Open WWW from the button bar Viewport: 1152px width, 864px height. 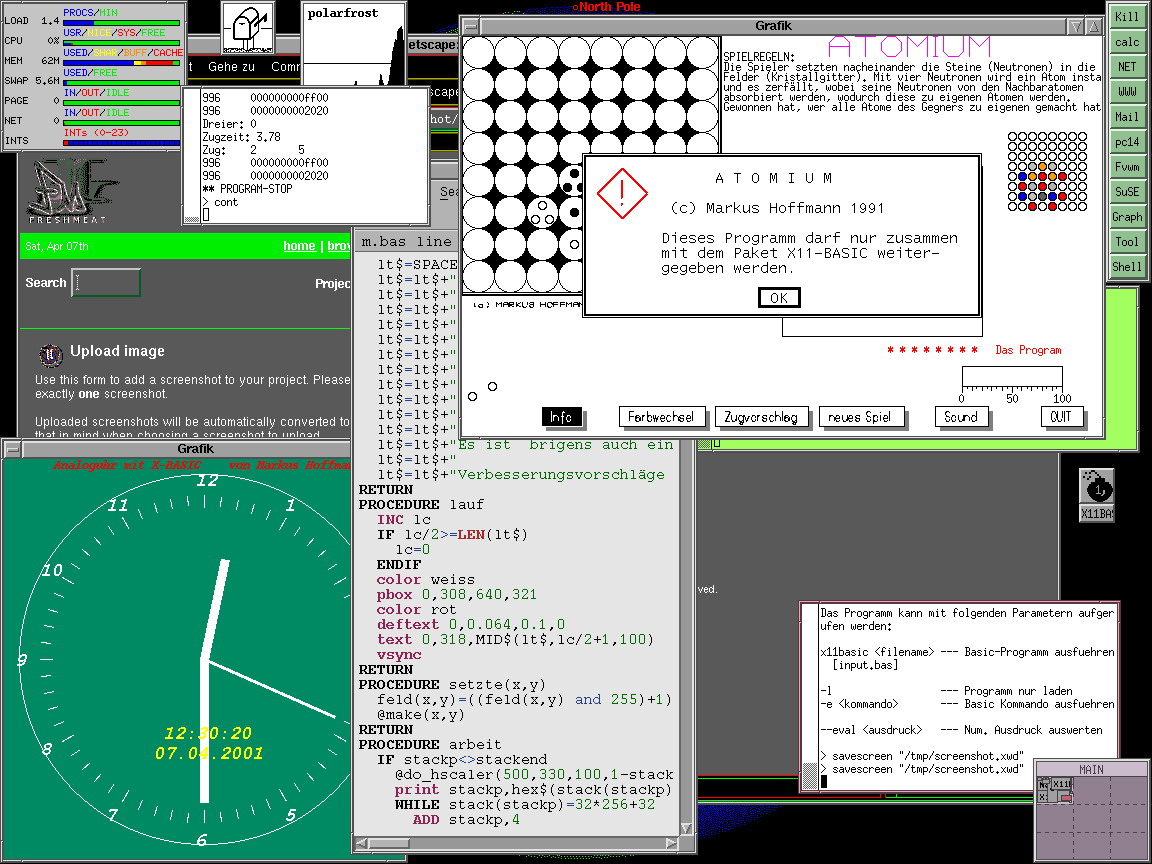[x=1127, y=92]
